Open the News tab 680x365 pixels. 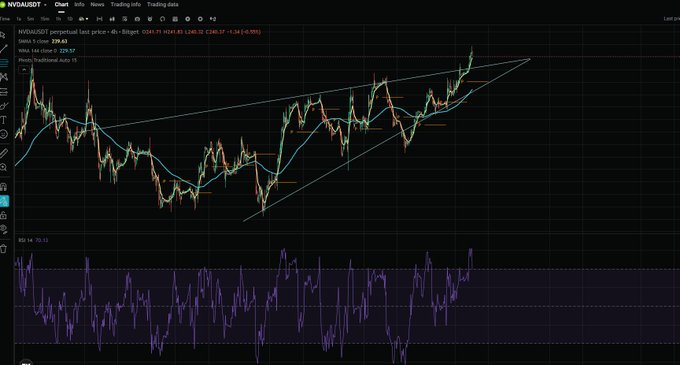(x=97, y=4)
